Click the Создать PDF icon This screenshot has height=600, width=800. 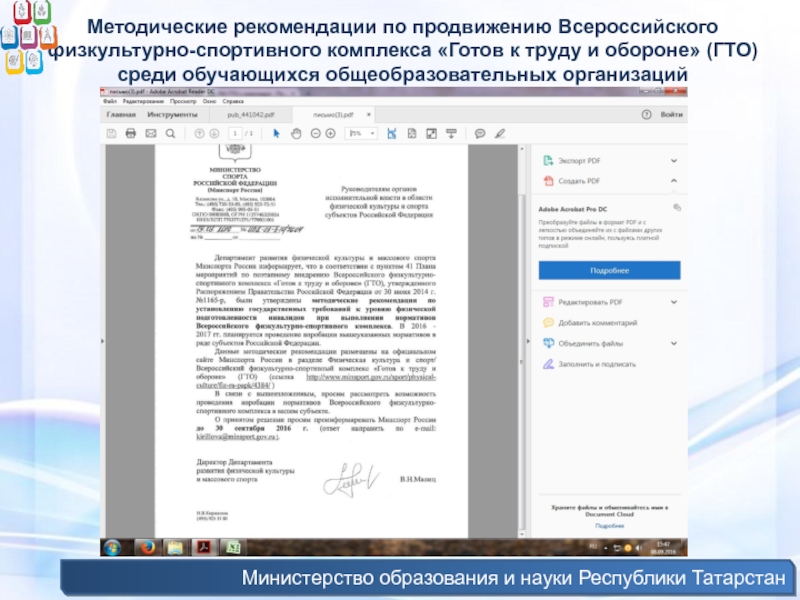(548, 181)
